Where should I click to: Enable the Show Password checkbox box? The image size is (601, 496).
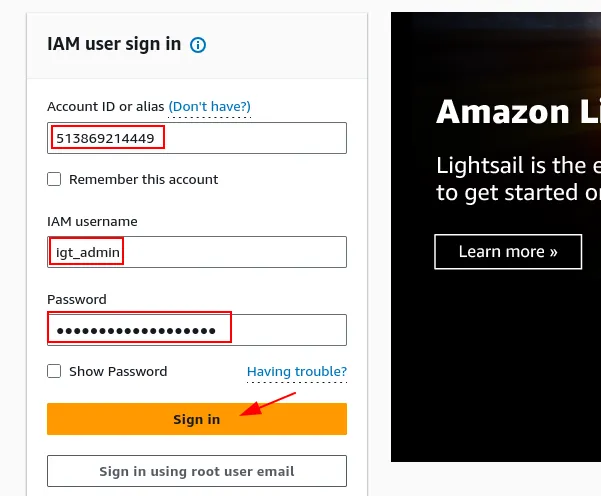pos(54,372)
